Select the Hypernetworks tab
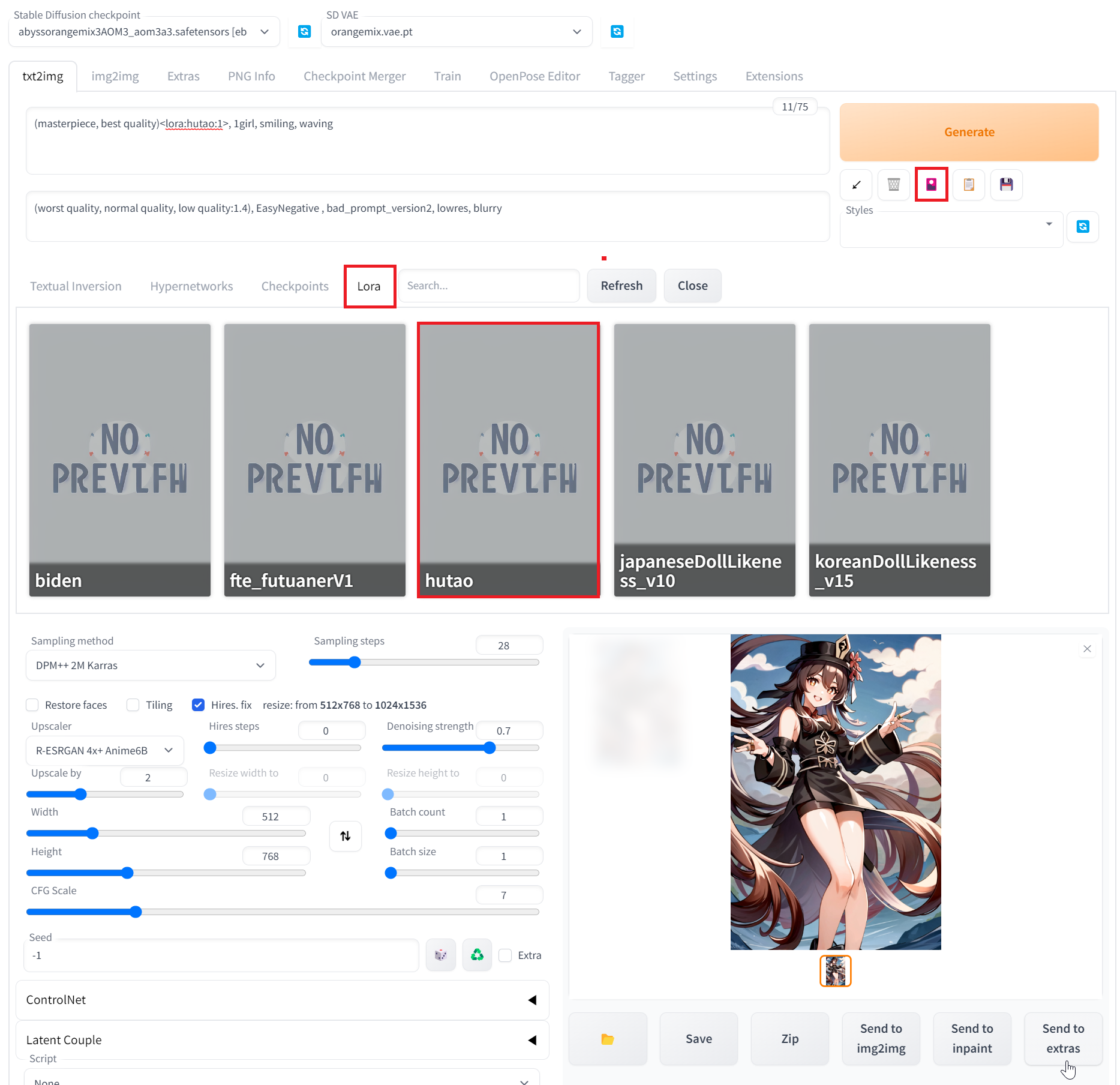 pos(191,286)
